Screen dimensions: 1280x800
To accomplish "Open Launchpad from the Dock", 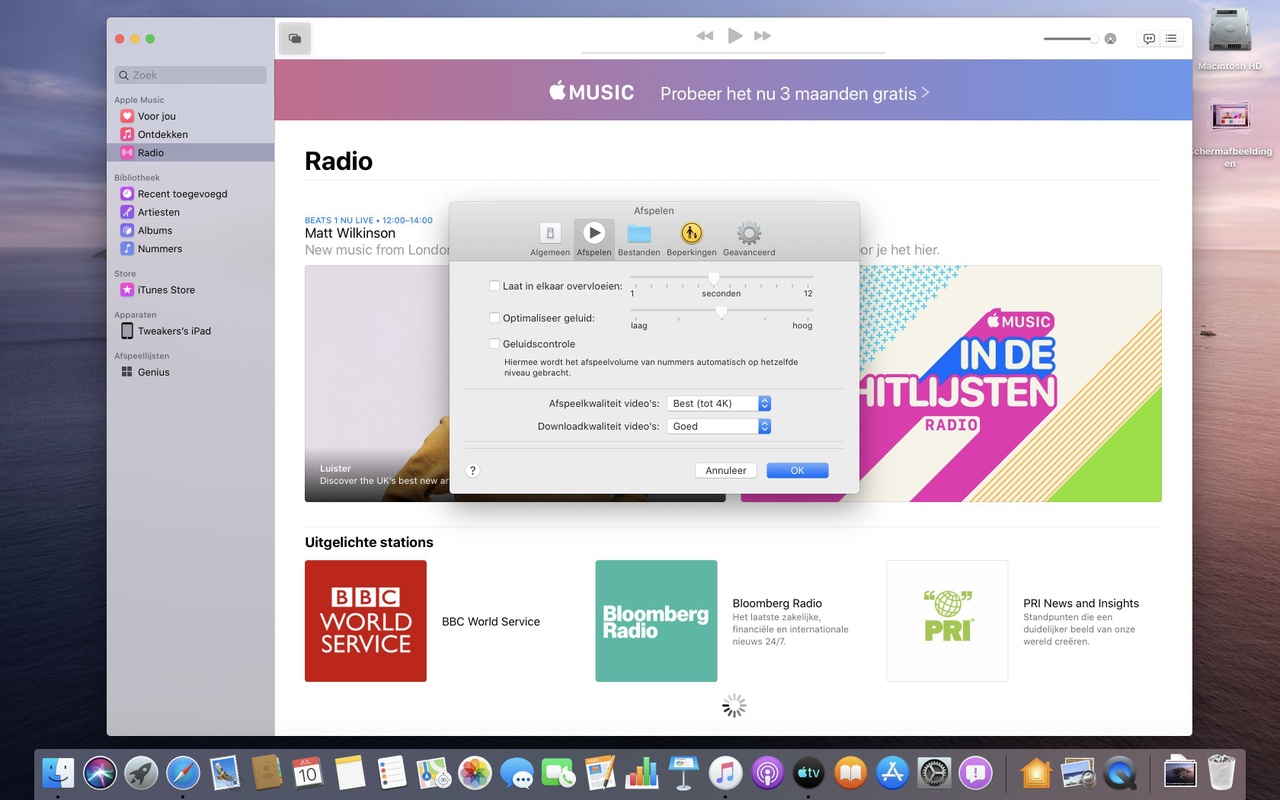I will [x=141, y=773].
